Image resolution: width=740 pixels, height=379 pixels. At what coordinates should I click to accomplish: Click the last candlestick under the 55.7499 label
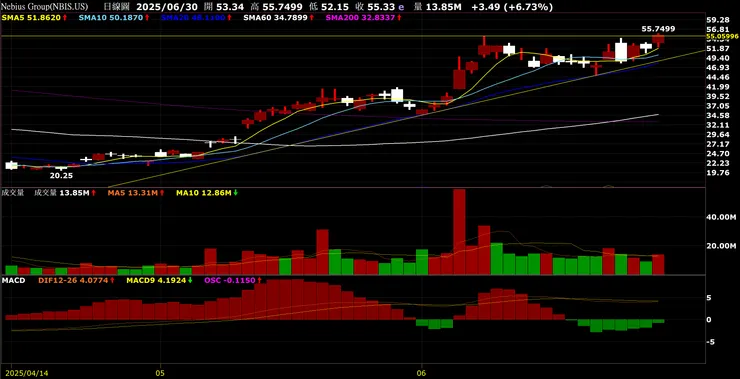(x=658, y=41)
